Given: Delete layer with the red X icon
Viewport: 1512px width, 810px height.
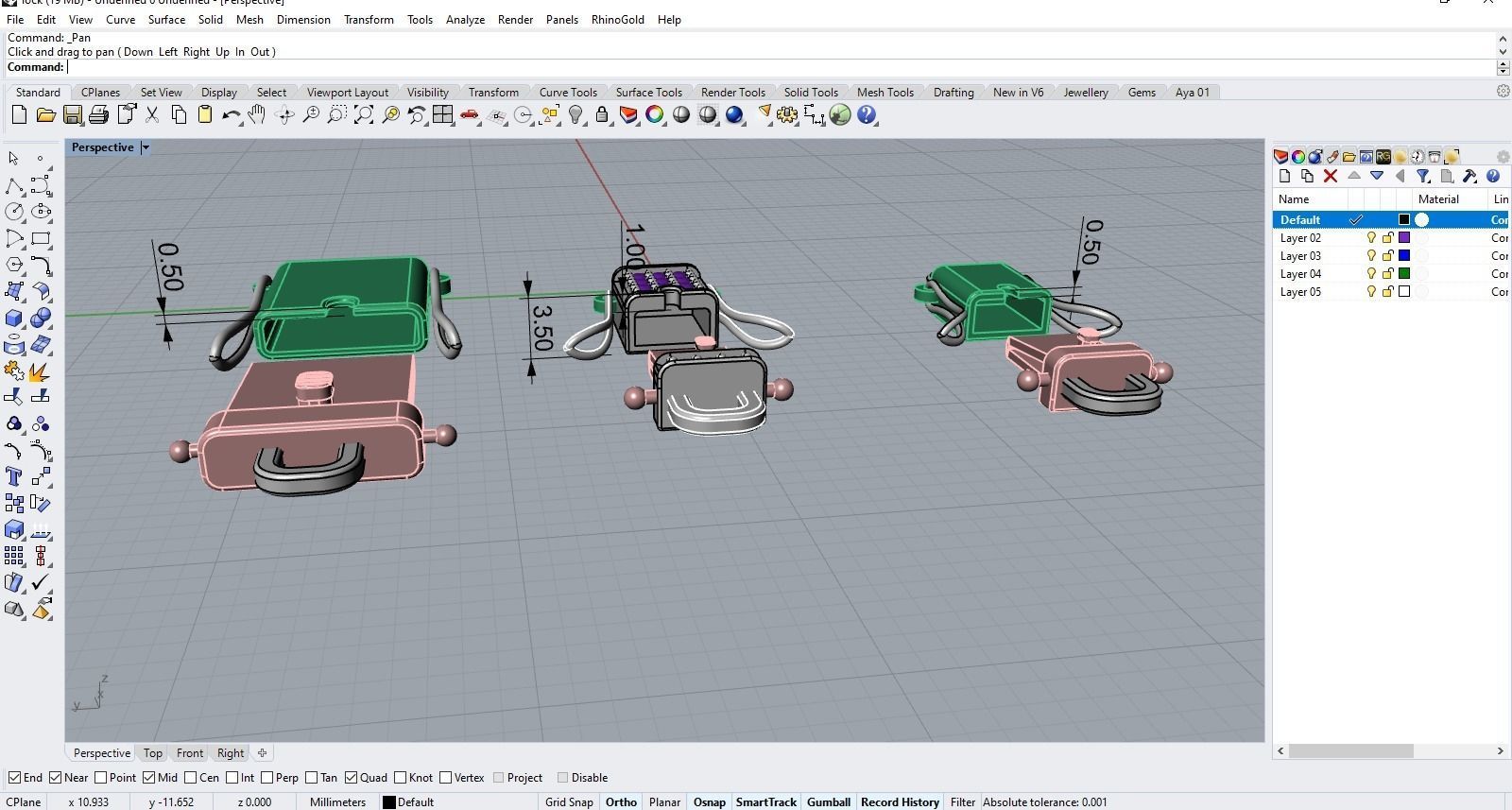Looking at the screenshot, I should (1331, 176).
